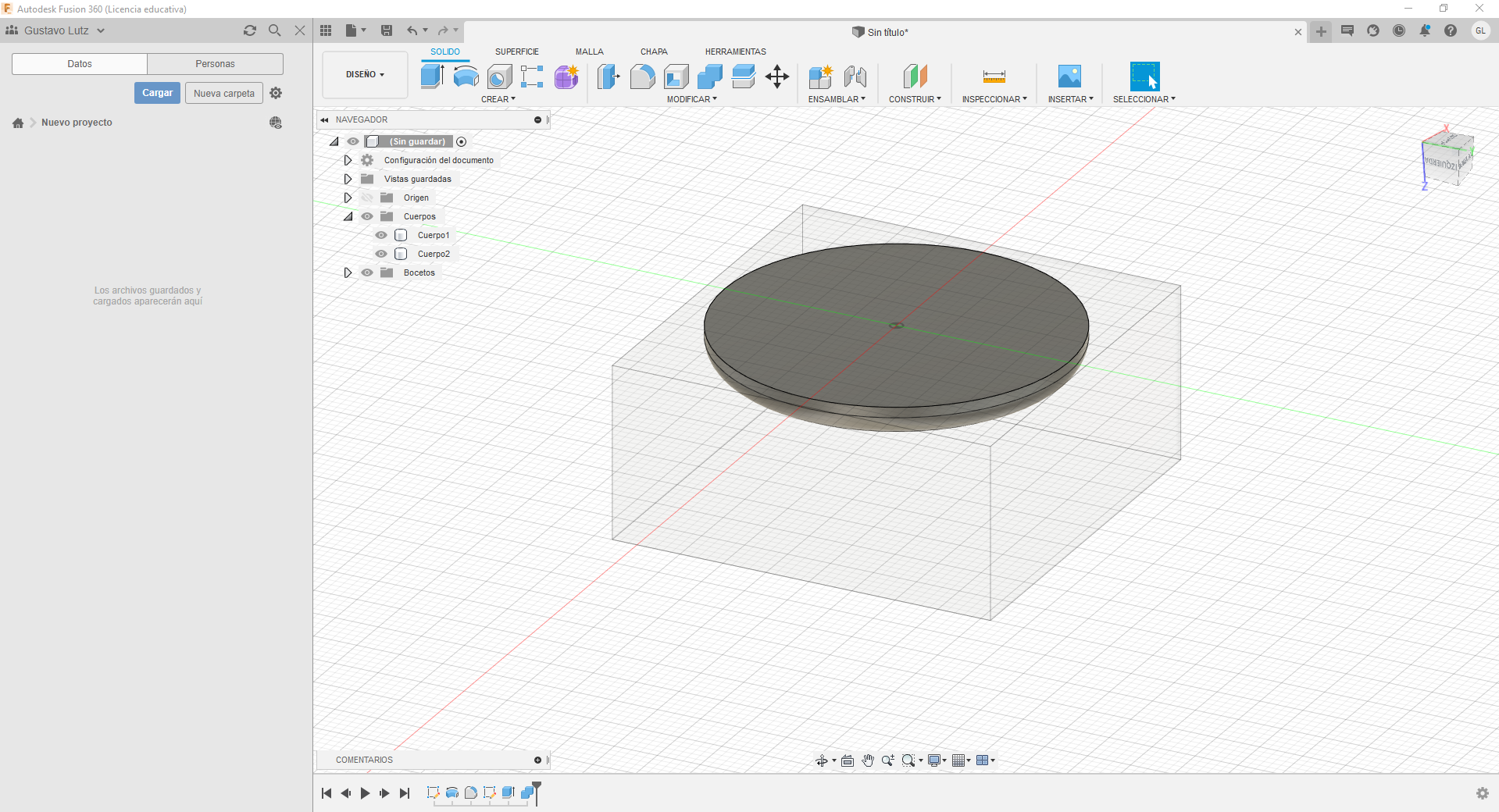
Task: Click the Measure ruler icon
Action: click(x=994, y=77)
